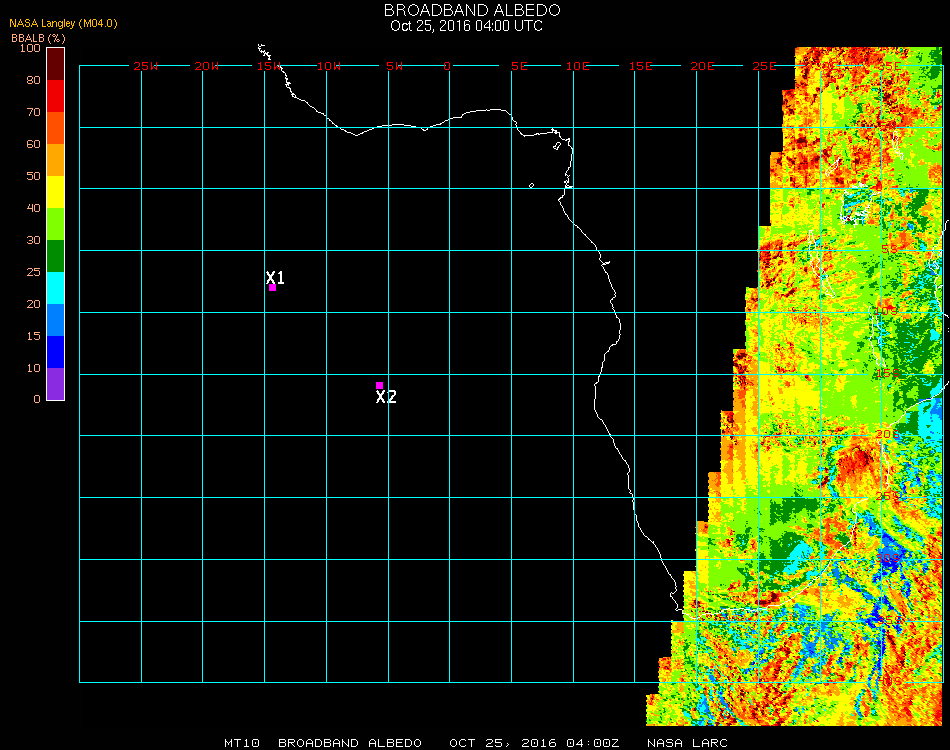Click the 10S latitude label
The width and height of the screenshot is (950, 750).
886,311
